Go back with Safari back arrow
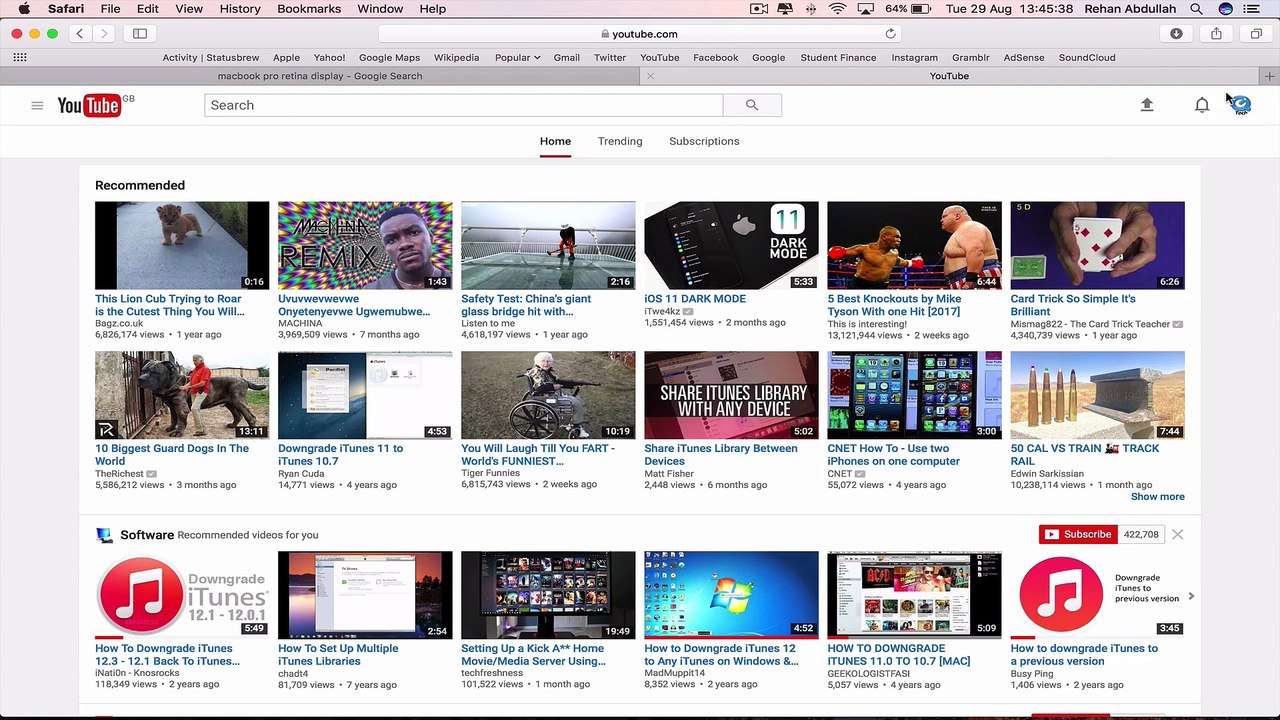The height and width of the screenshot is (720, 1280). pos(80,34)
